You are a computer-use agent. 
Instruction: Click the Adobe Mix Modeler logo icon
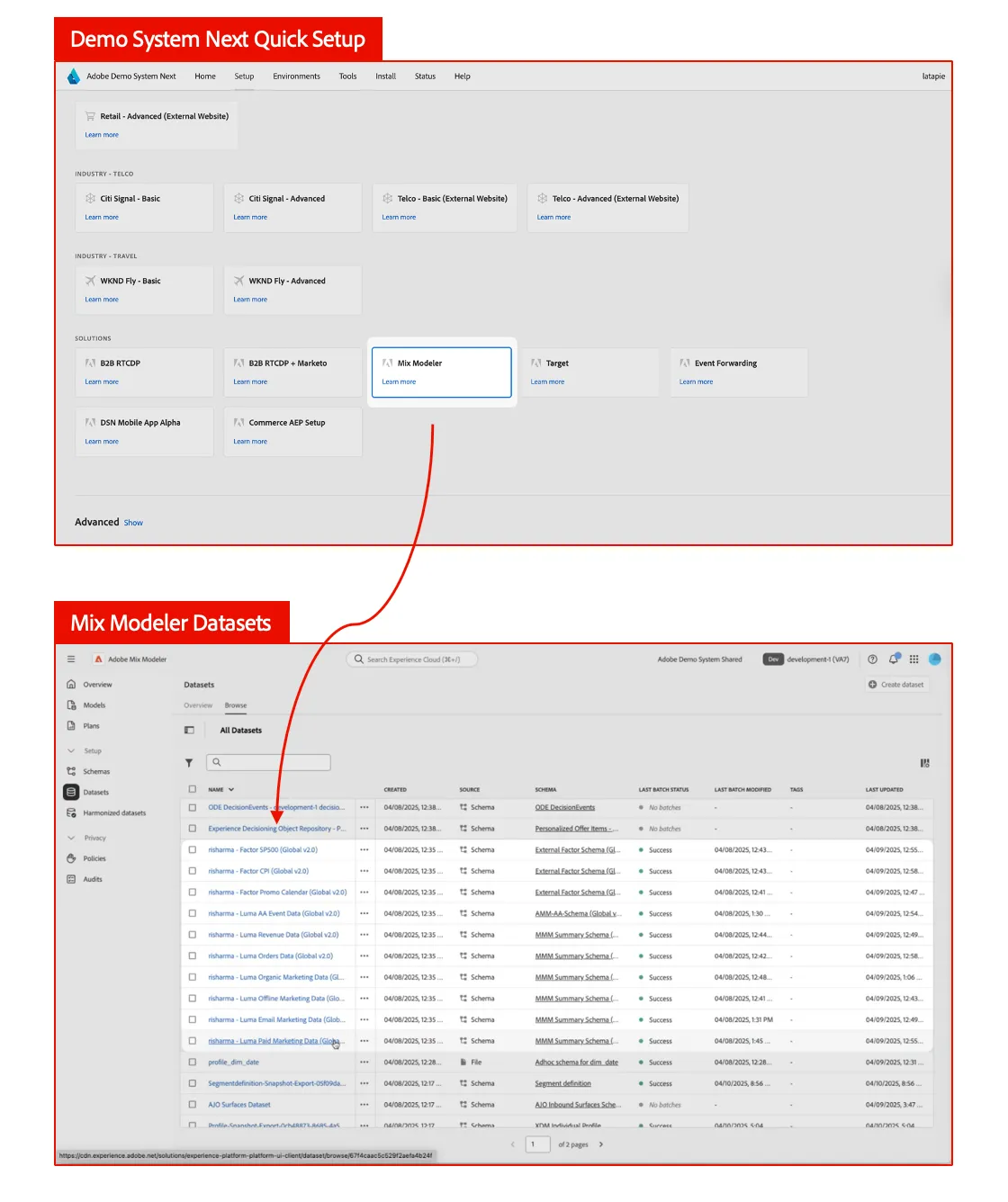point(99,659)
